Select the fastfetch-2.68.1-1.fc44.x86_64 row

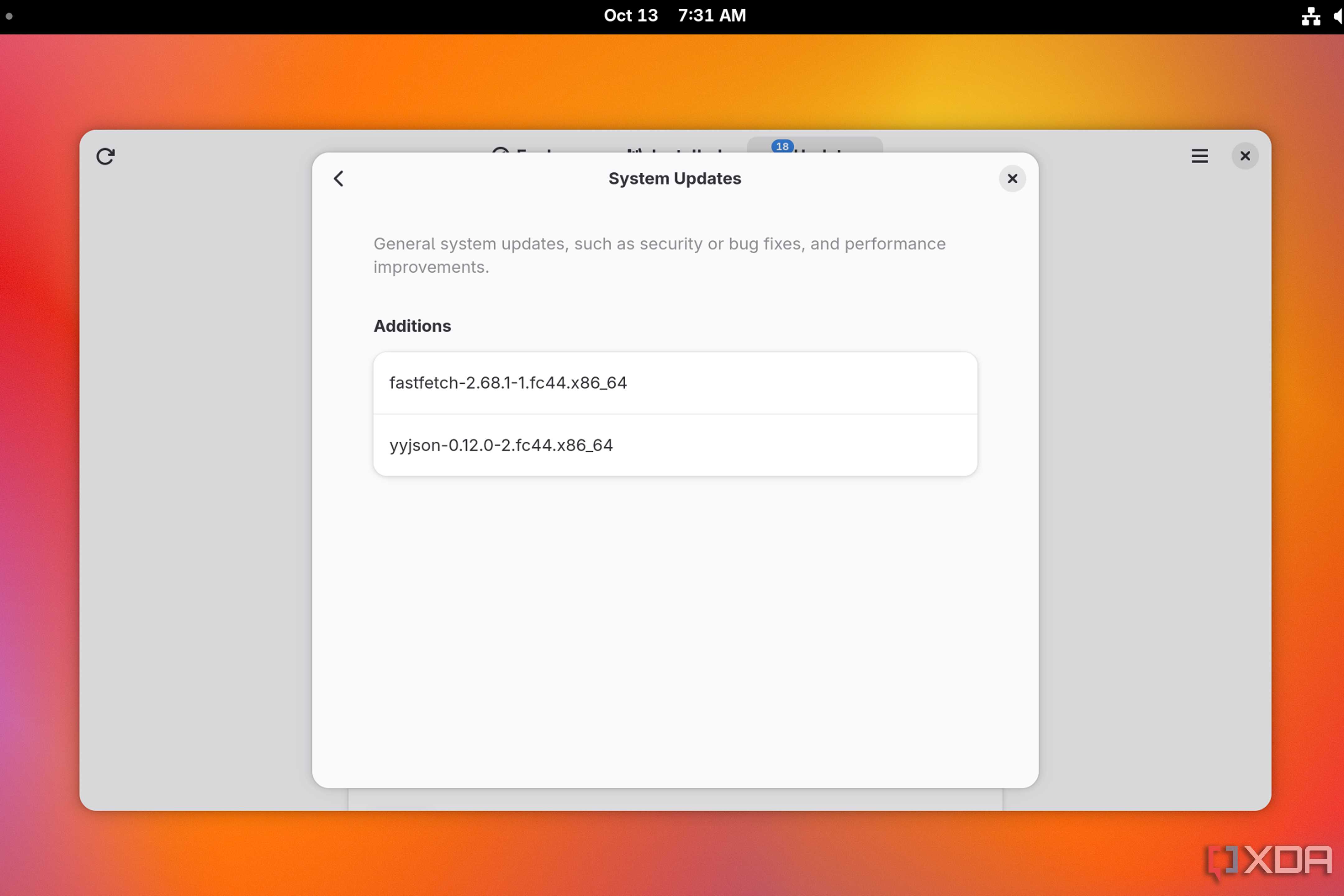coord(675,383)
